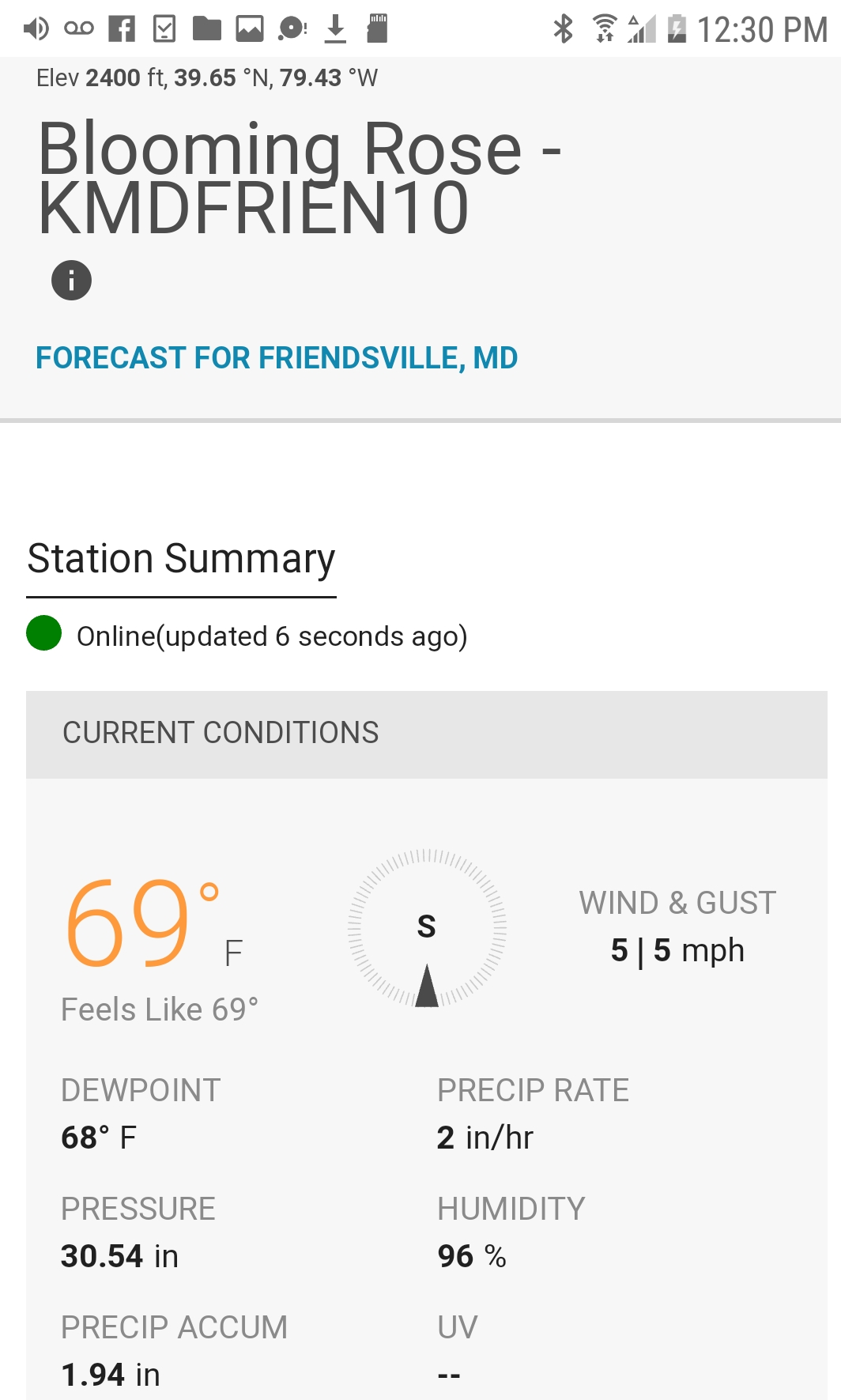Tap the 69° temperature reading
841x1400 pixels.
pos(142,925)
